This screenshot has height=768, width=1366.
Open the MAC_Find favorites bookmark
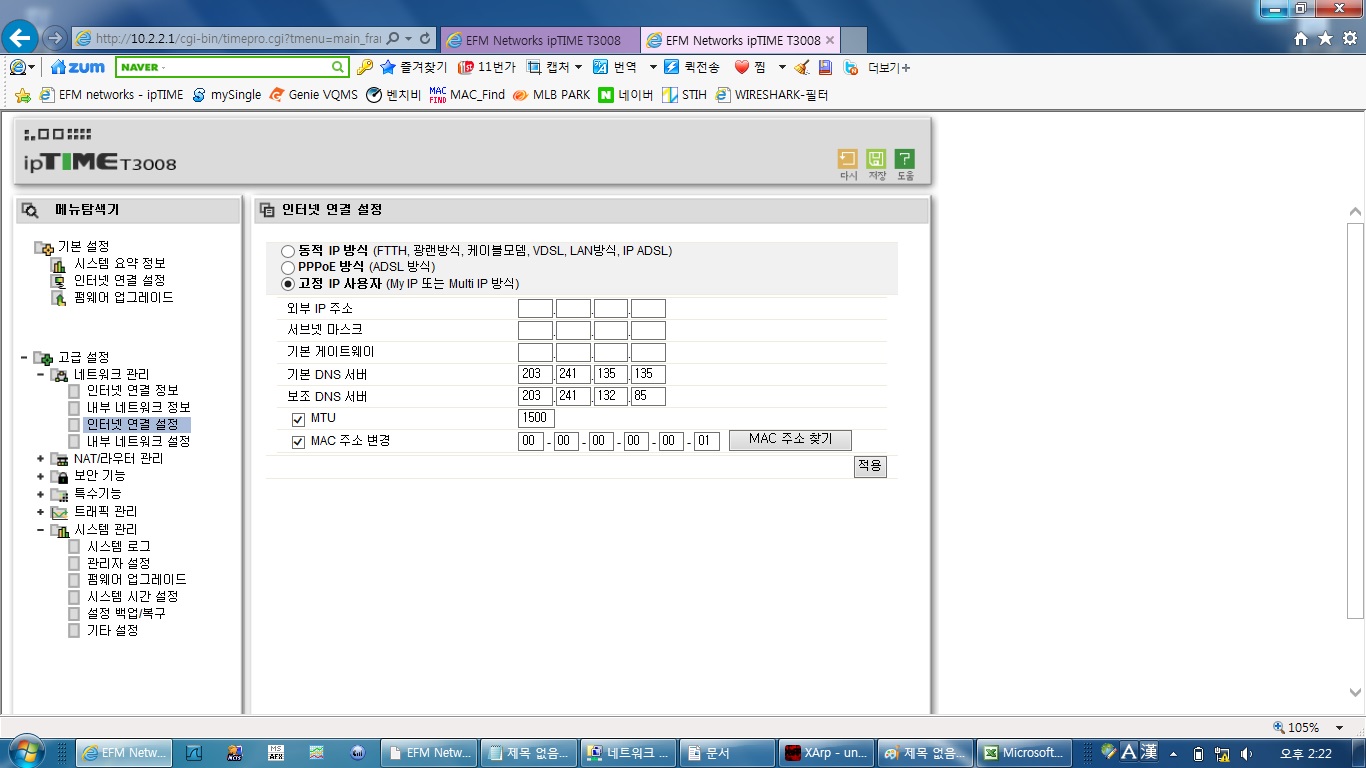click(467, 95)
